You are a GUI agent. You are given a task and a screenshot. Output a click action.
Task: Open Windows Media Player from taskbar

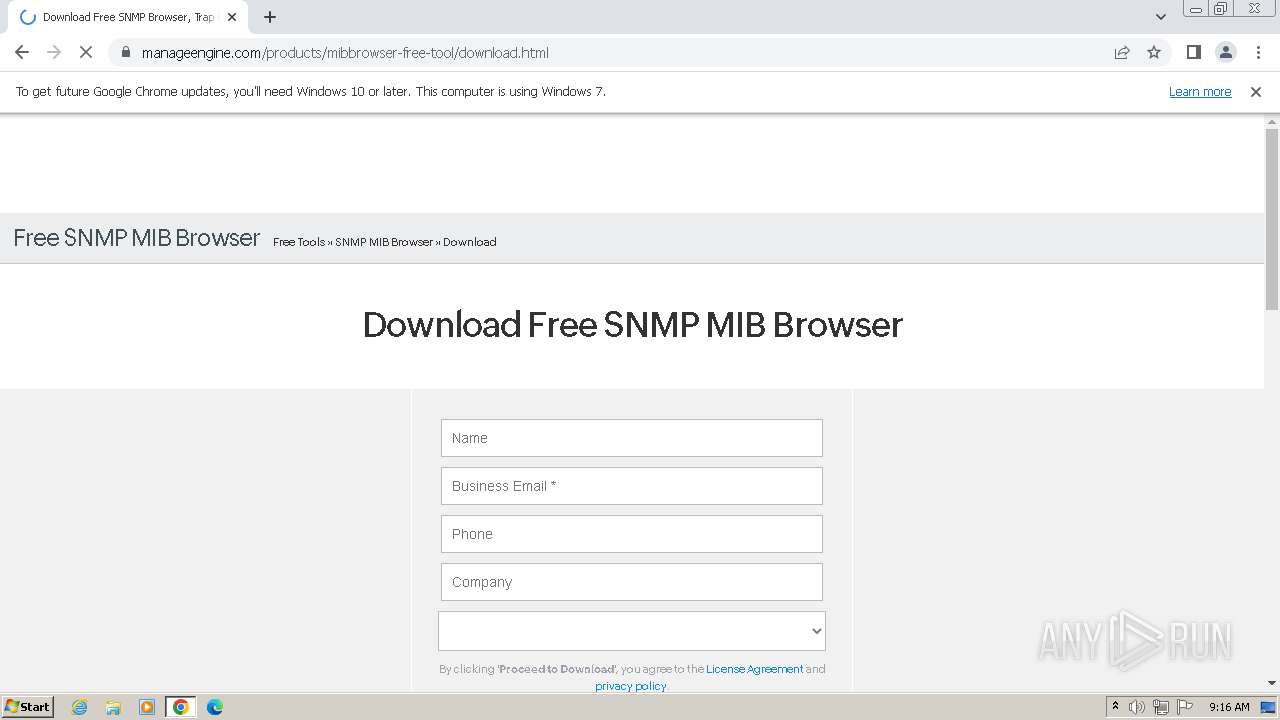[147, 707]
